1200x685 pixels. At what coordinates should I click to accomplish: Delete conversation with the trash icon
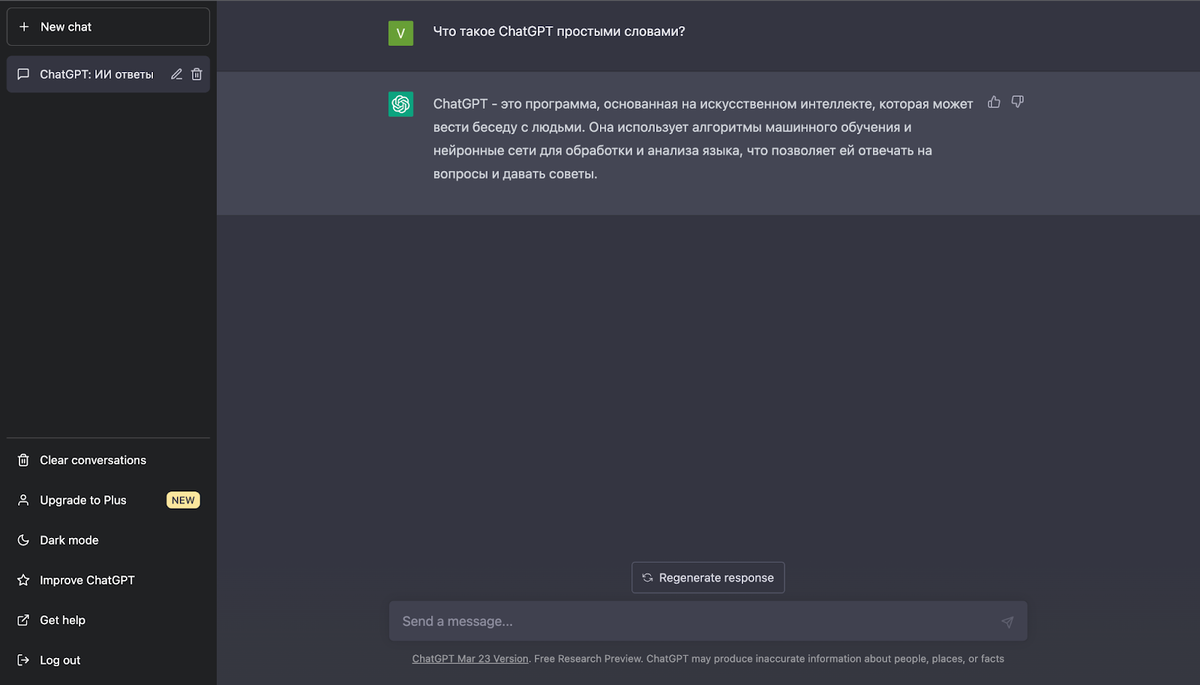[x=197, y=74]
